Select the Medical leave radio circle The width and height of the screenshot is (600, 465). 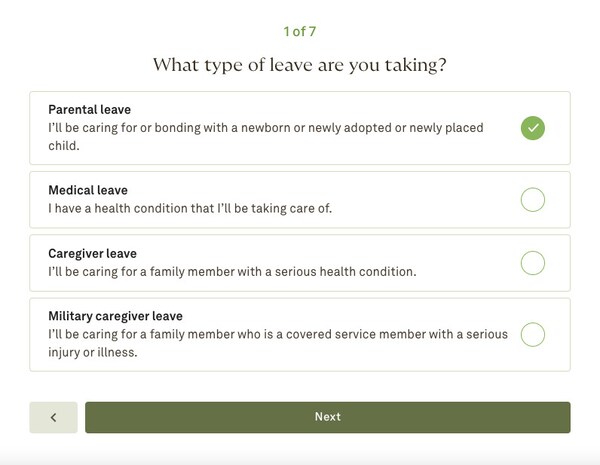pos(533,200)
